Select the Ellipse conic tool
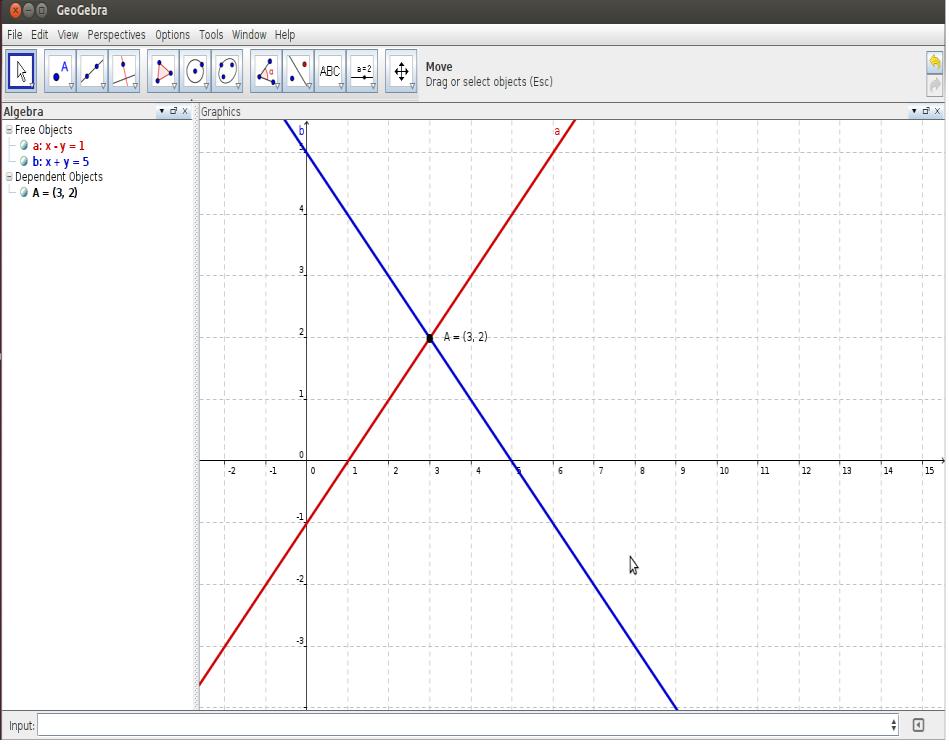This screenshot has width=949, height=744. 228,71
